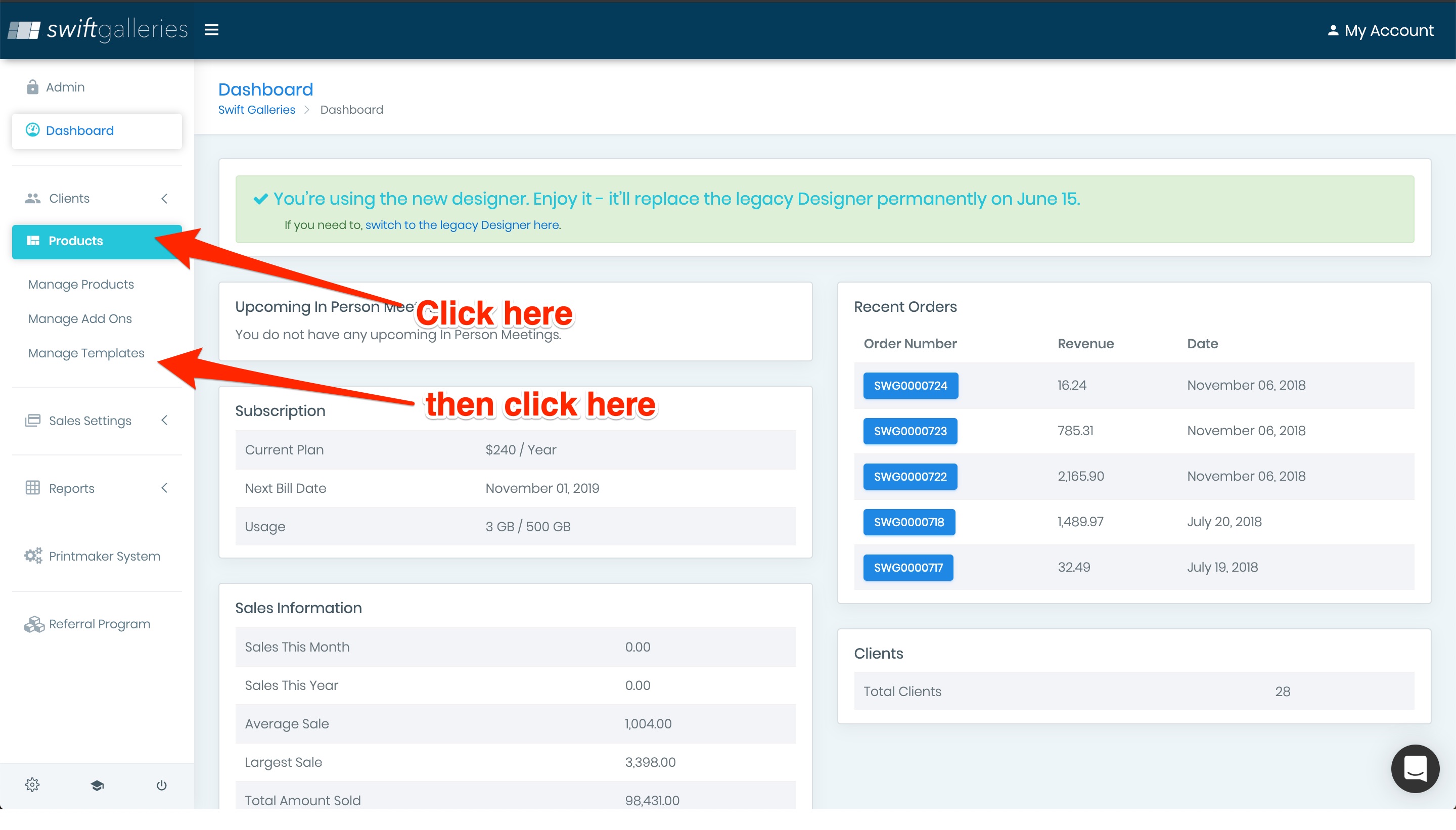
Task: Click the Order Number column header
Action: pos(910,344)
